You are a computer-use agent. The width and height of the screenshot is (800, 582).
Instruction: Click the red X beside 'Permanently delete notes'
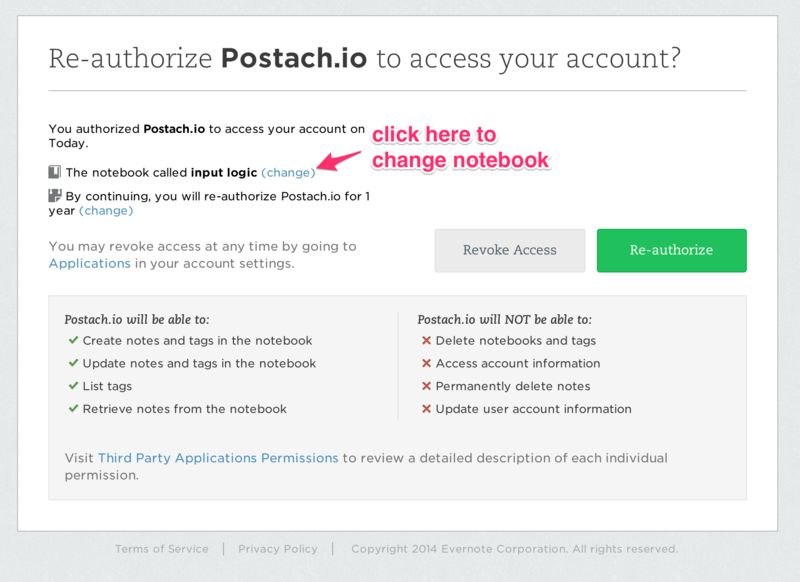(427, 386)
